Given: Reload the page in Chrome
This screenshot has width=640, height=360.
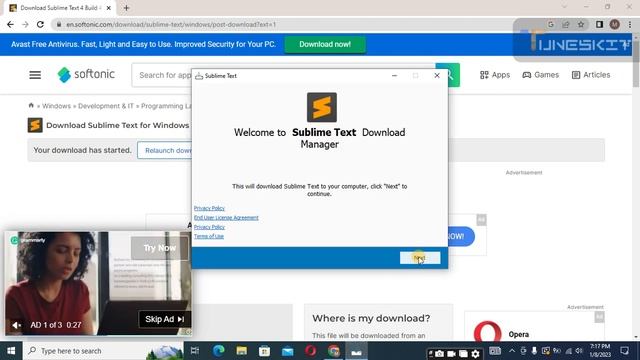Looking at the screenshot, I should pyautogui.click(x=40, y=24).
